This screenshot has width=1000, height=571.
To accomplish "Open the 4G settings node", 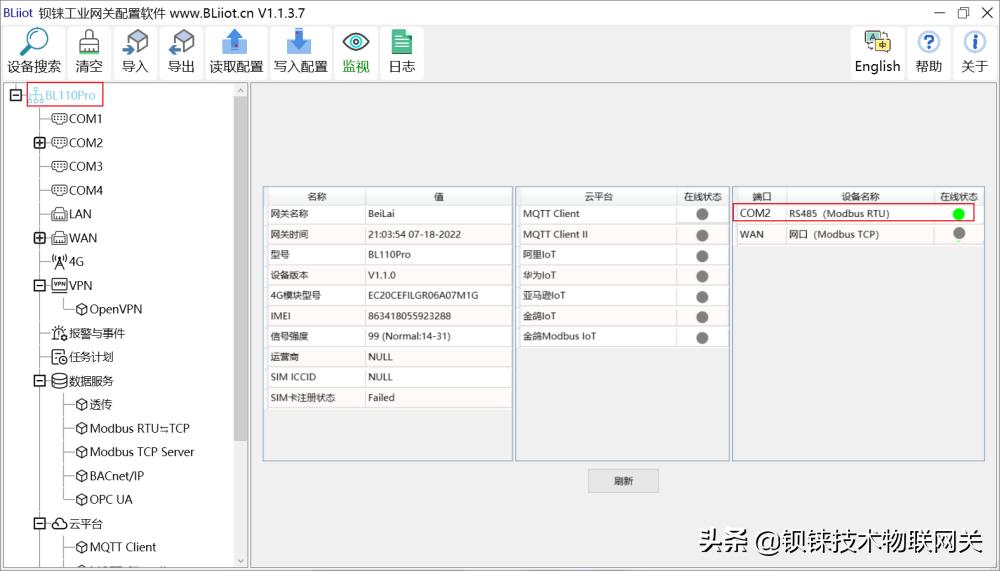I will pos(68,262).
